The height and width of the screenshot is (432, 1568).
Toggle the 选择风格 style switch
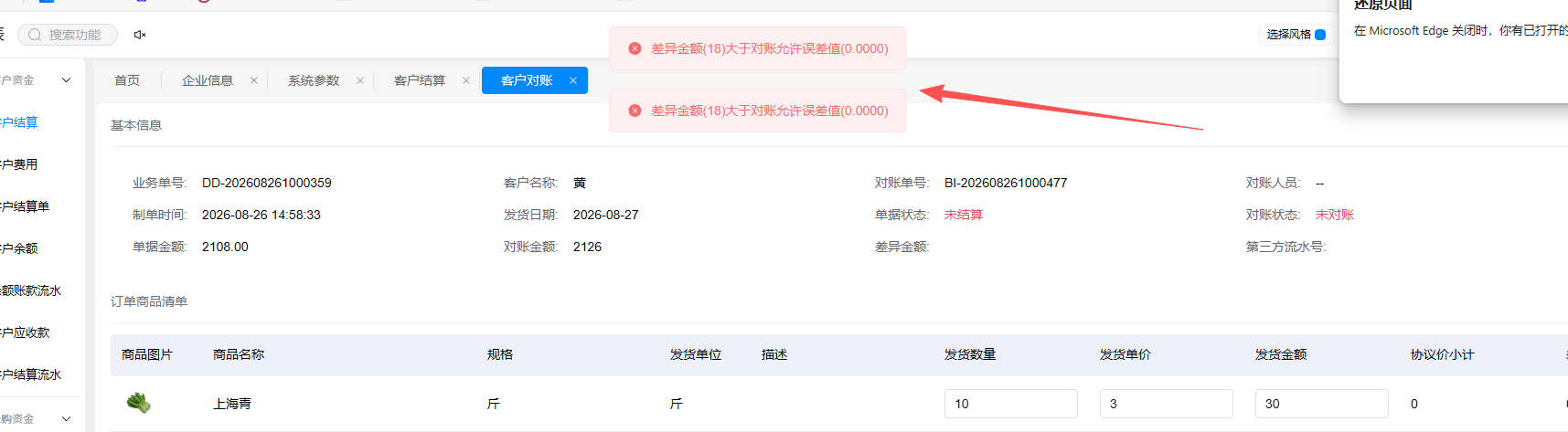pos(1320,35)
